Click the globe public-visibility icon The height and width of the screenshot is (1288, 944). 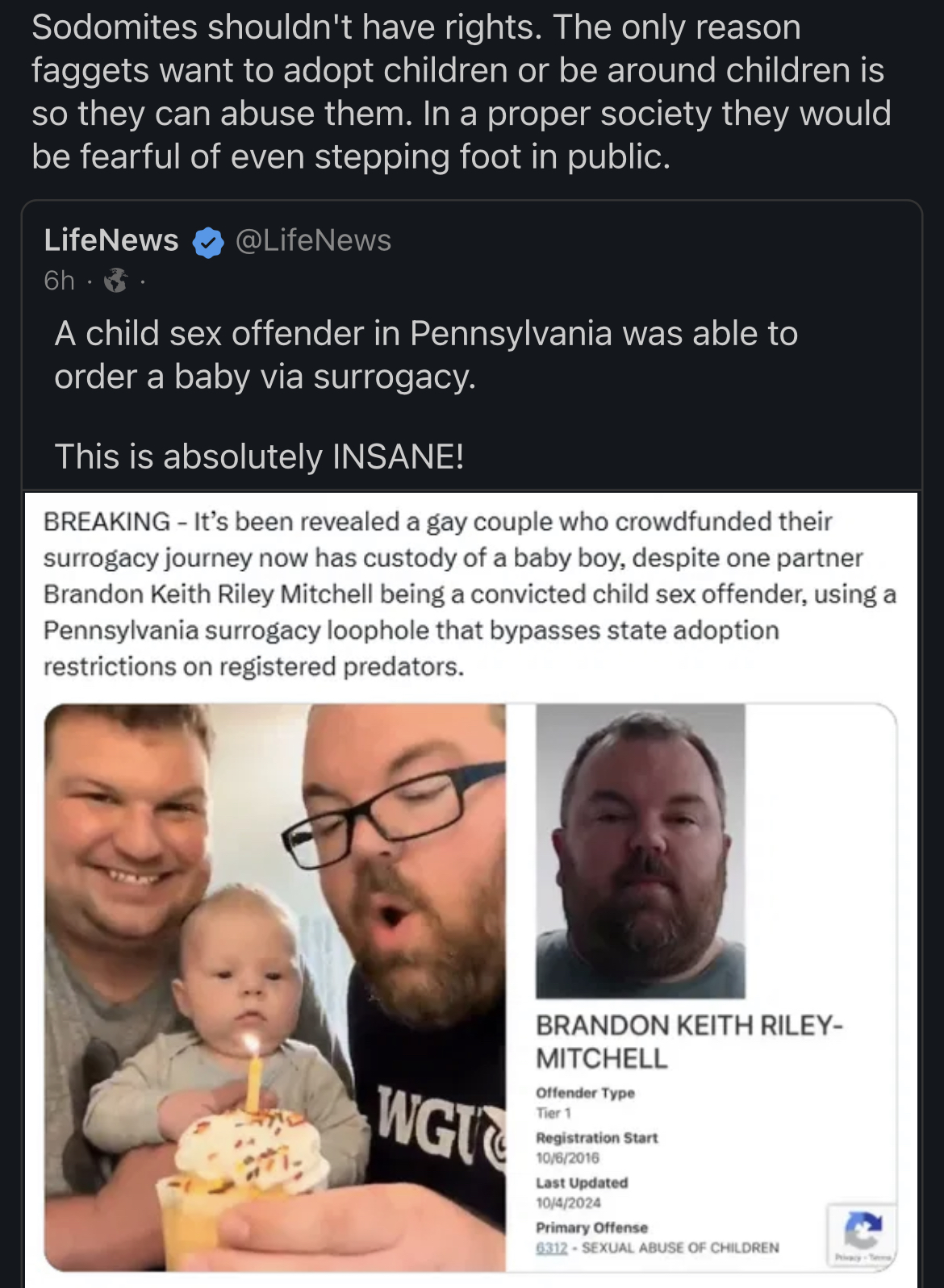[x=116, y=281]
